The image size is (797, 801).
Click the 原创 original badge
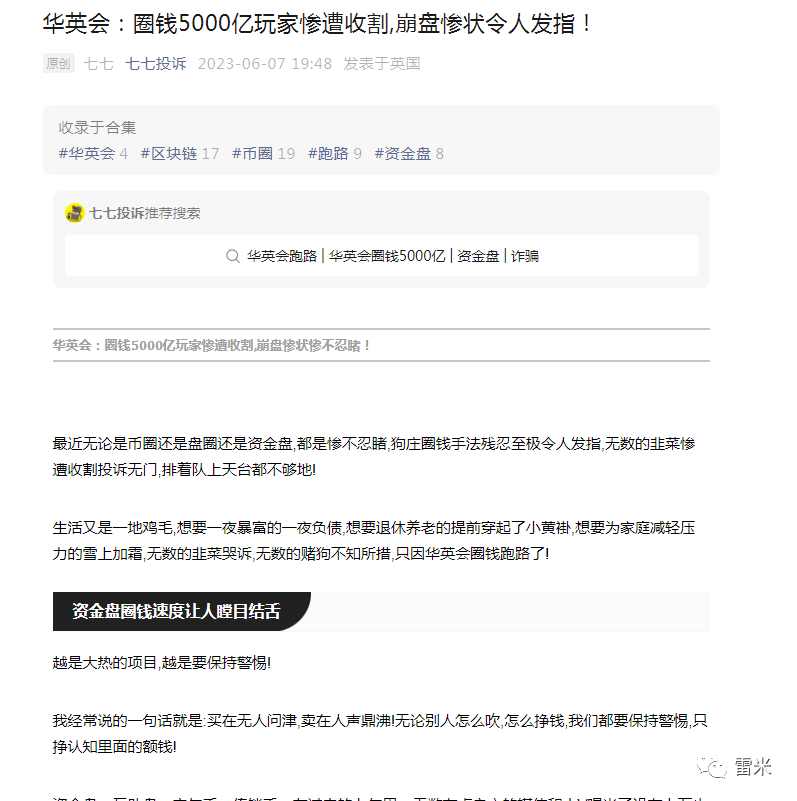(x=59, y=63)
